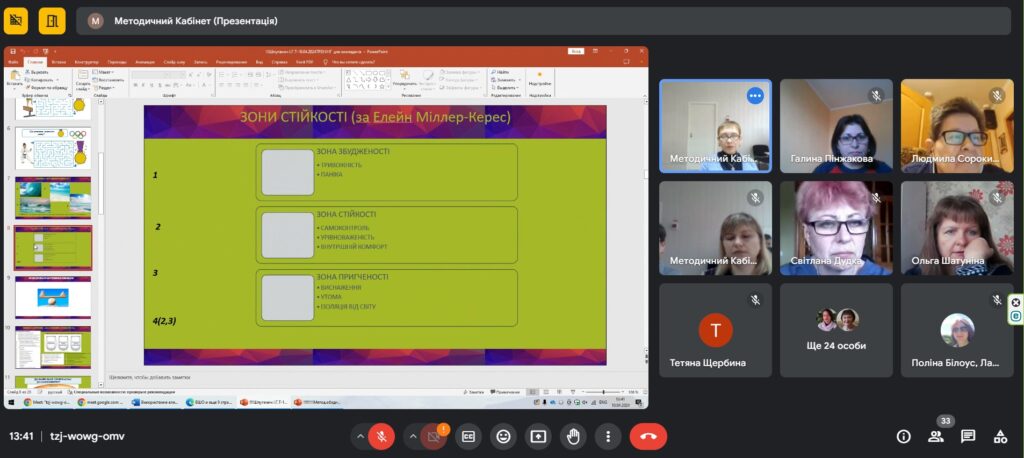Open the emoji reactions panel
The width and height of the screenshot is (1024, 458).
pos(503,436)
